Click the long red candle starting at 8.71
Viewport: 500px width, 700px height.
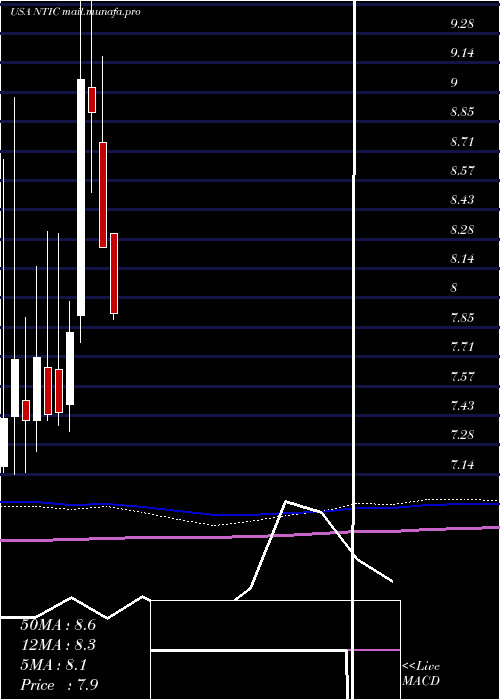[x=103, y=195]
